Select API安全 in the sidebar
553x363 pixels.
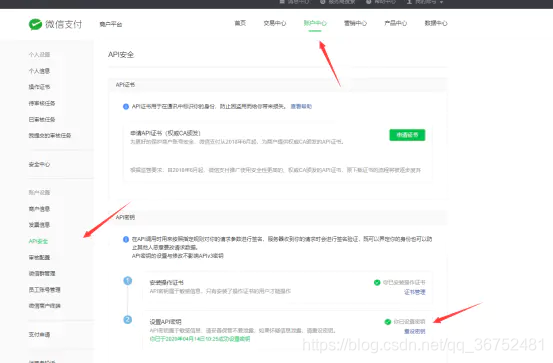pos(38,241)
